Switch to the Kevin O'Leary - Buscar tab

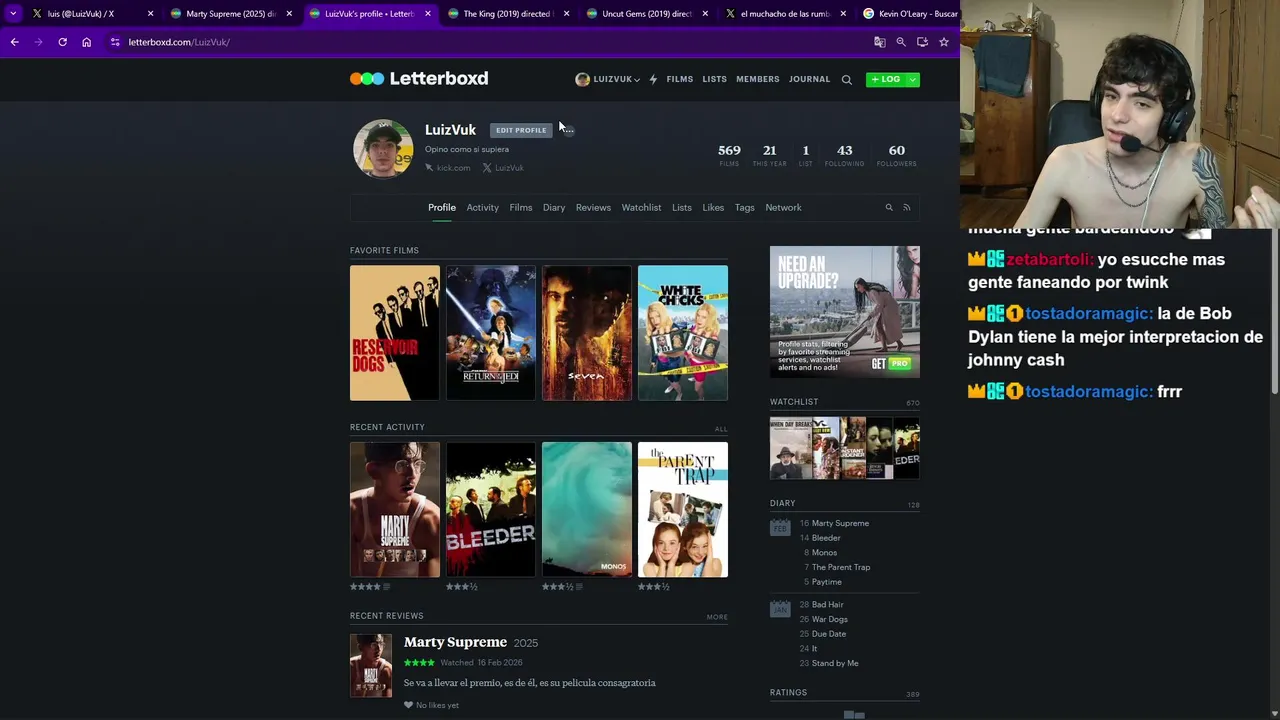click(x=910, y=14)
